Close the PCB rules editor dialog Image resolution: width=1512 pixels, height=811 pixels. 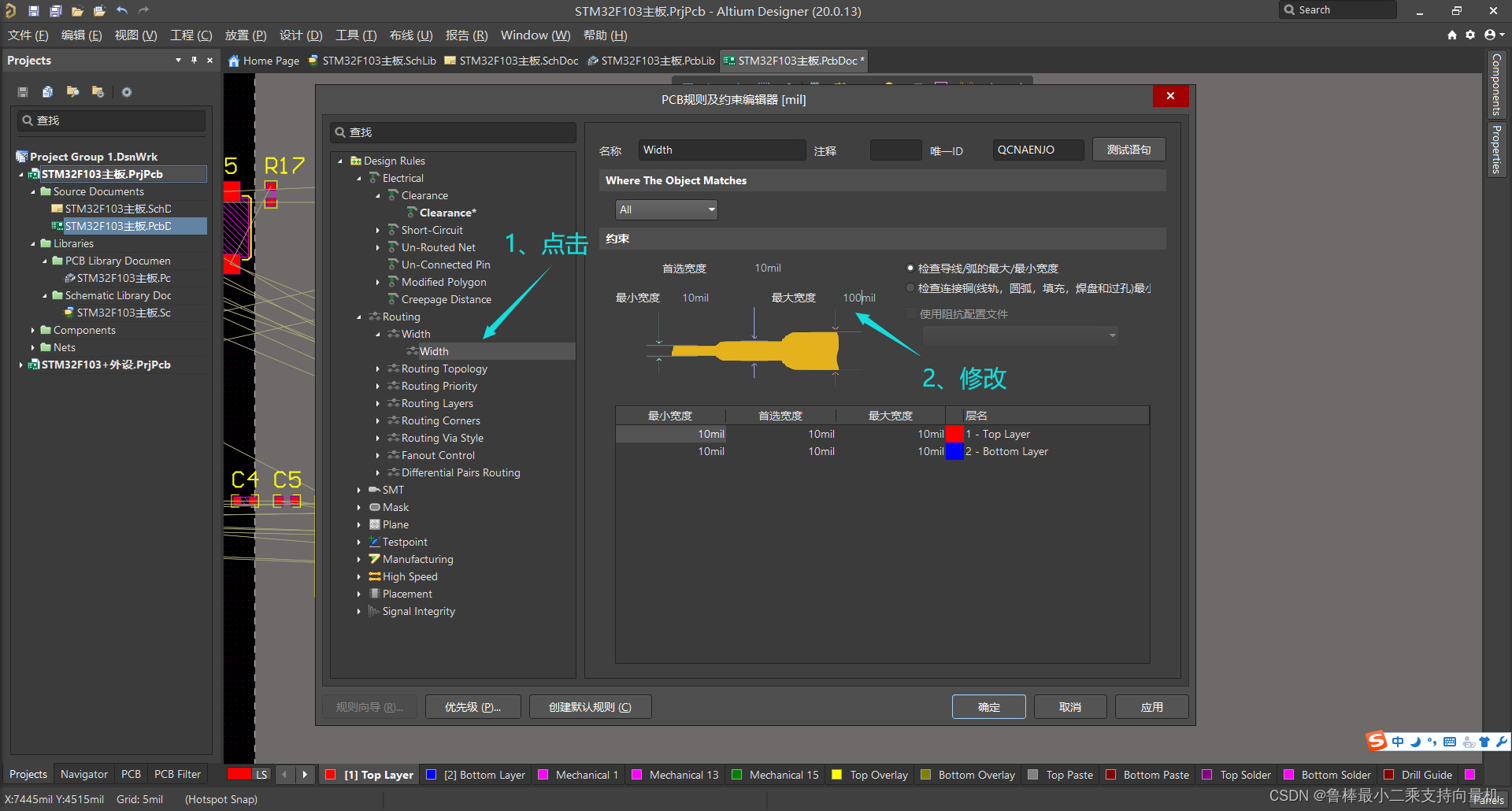[x=1170, y=95]
